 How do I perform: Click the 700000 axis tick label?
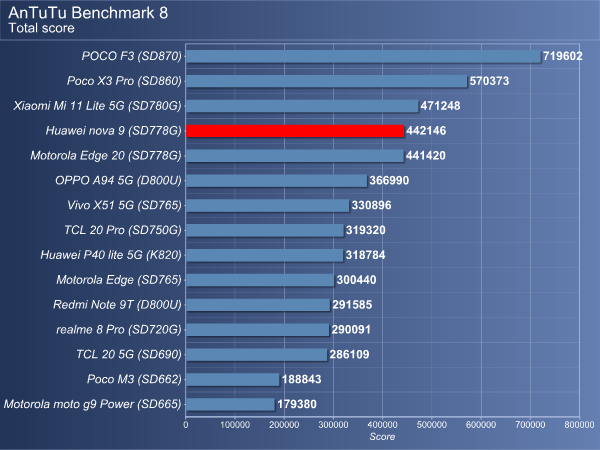coord(530,425)
